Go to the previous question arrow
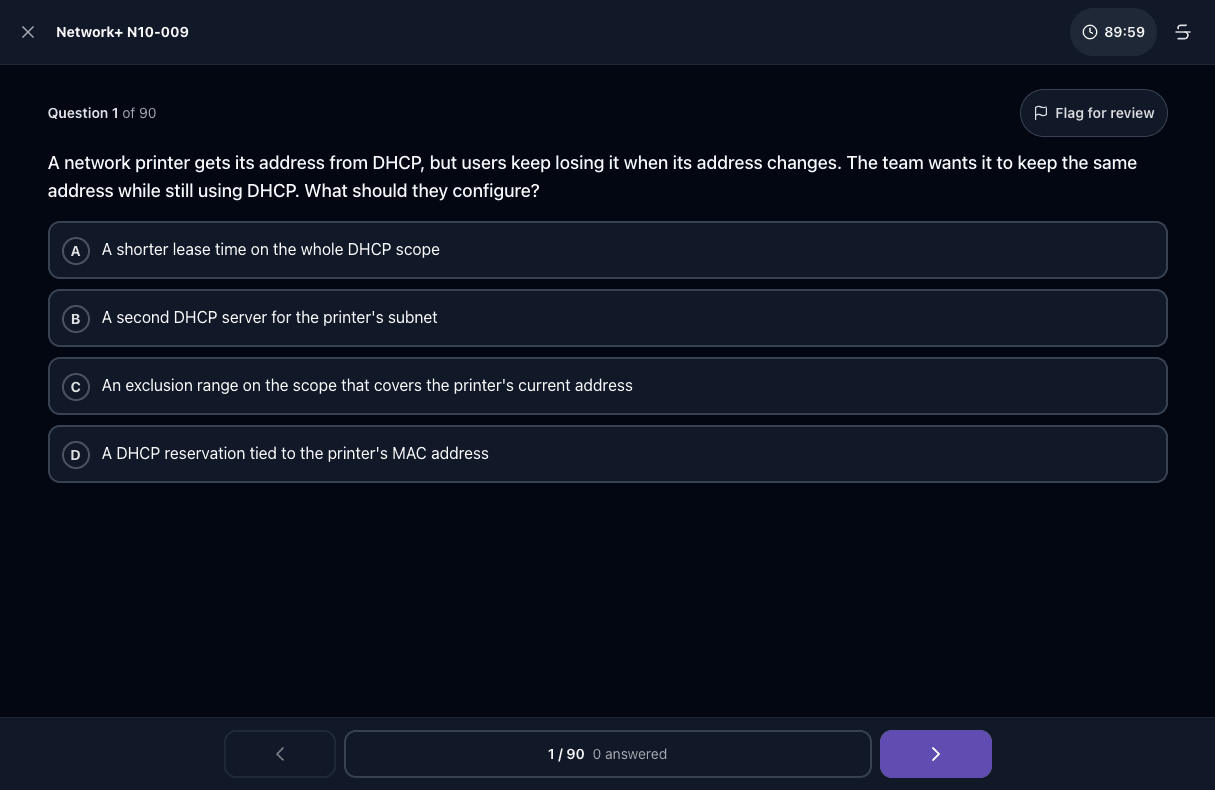The height and width of the screenshot is (790, 1215). pos(280,754)
